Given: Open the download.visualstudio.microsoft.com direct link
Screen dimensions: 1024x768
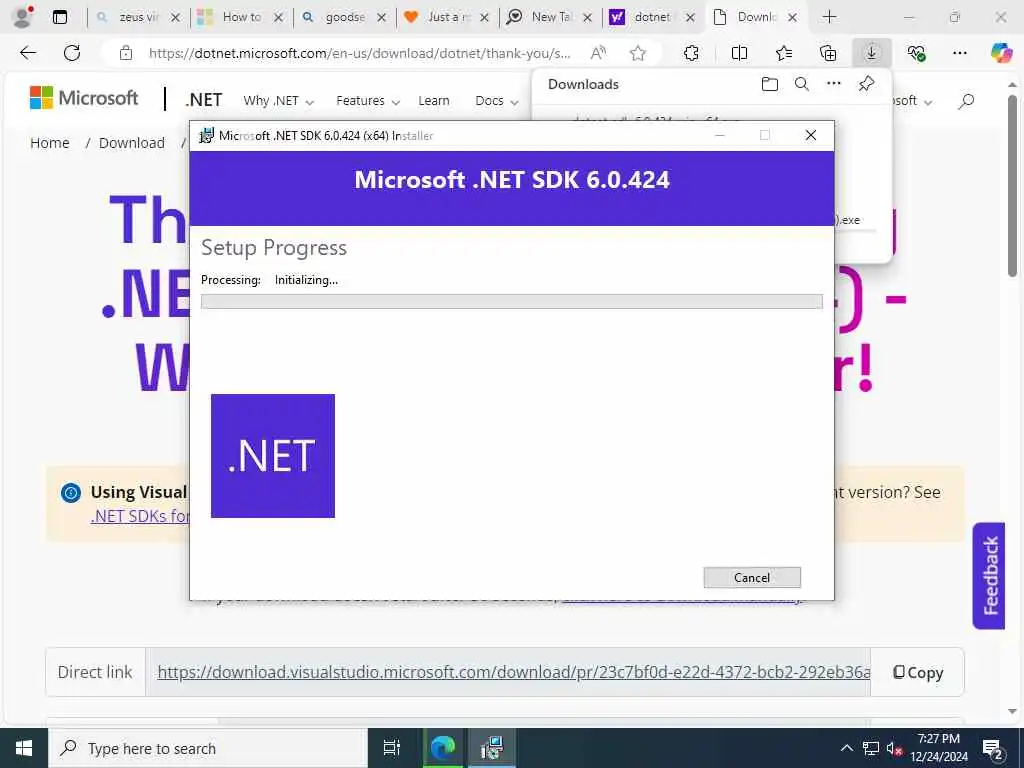Looking at the screenshot, I should pyautogui.click(x=513, y=672).
